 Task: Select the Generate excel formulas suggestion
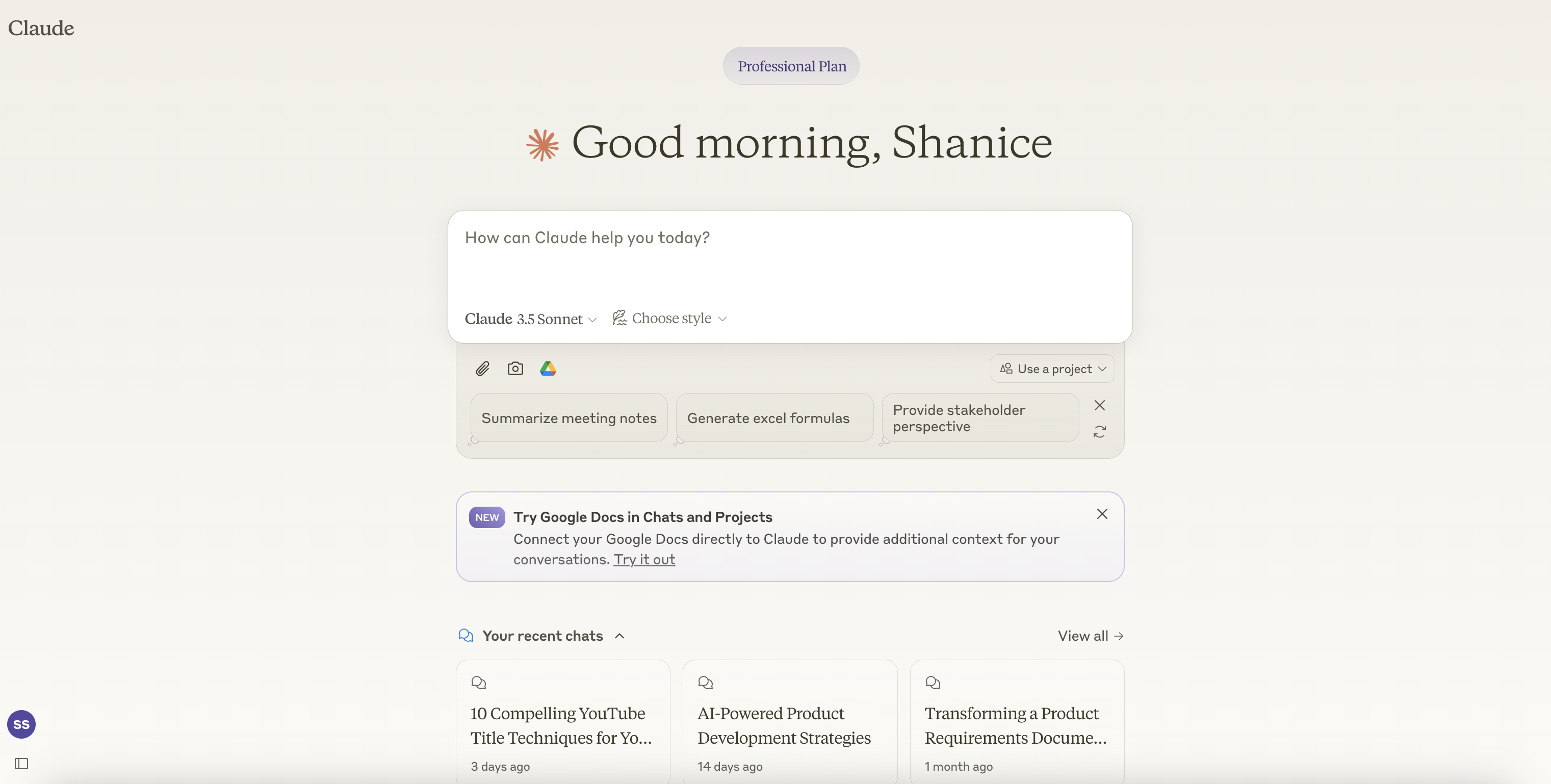pos(774,418)
